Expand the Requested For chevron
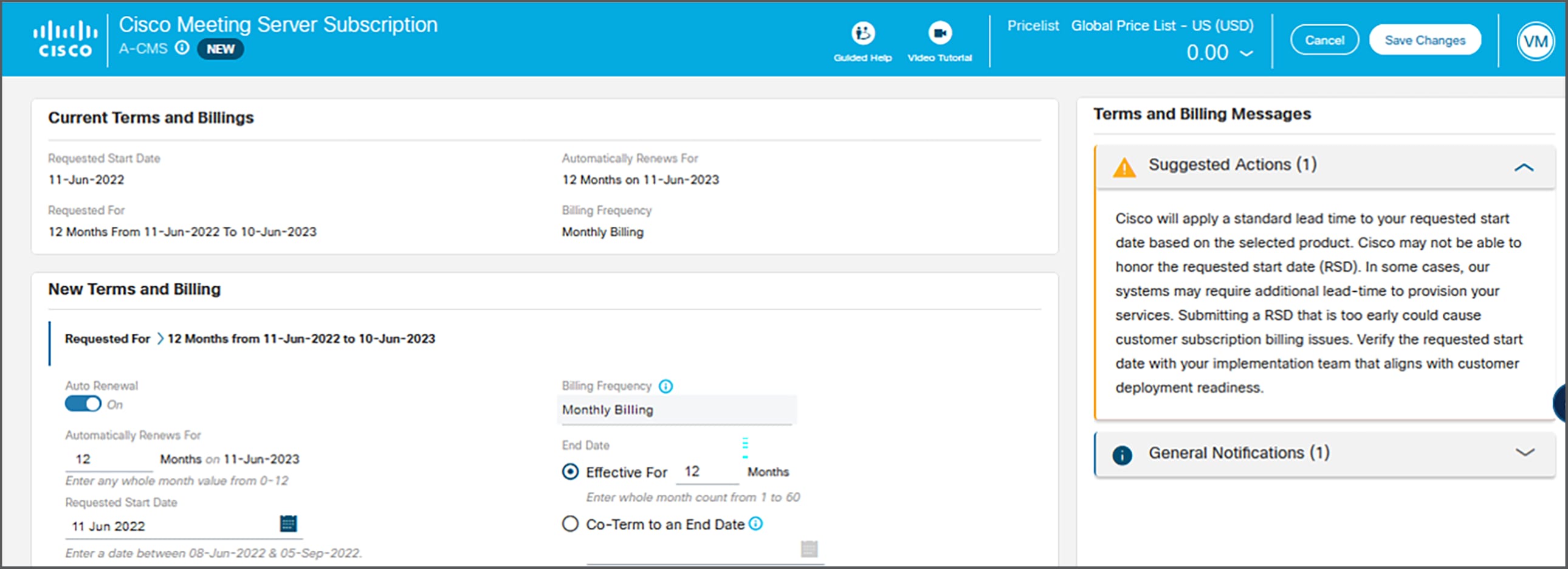The width and height of the screenshot is (1568, 569). tap(160, 339)
